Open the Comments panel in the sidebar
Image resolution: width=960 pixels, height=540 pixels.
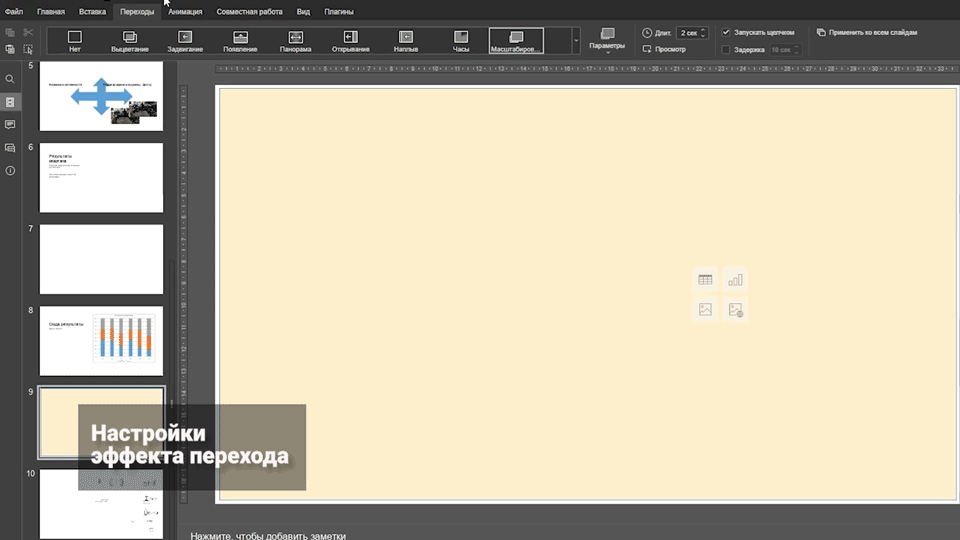10,125
